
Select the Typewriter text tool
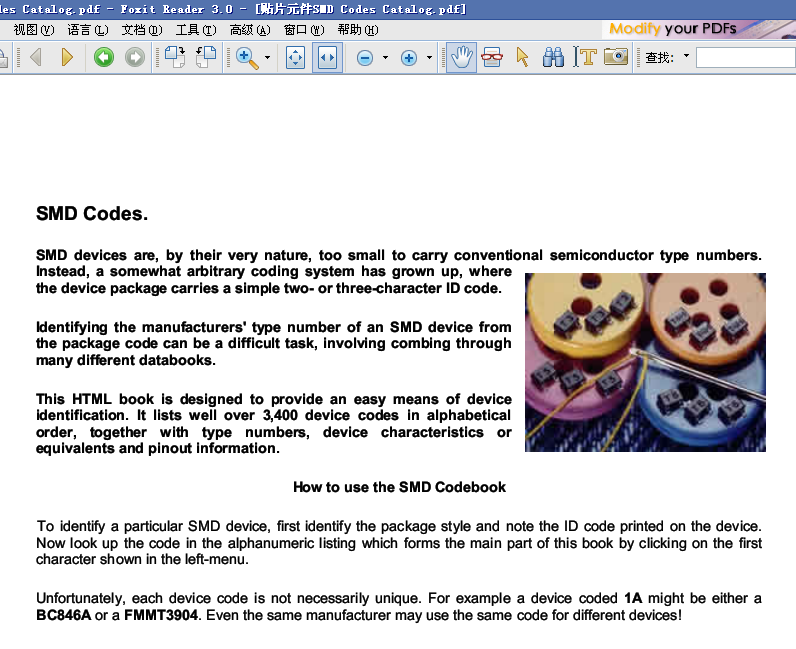(x=585, y=57)
